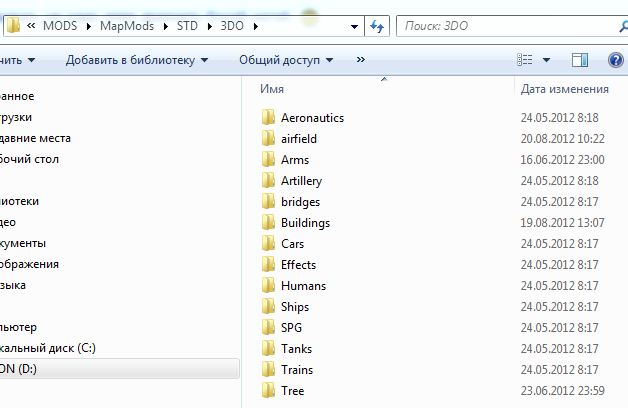The image size is (628, 408).
Task: Open 'Компьютер' in navigation pane
Action: tap(18, 327)
